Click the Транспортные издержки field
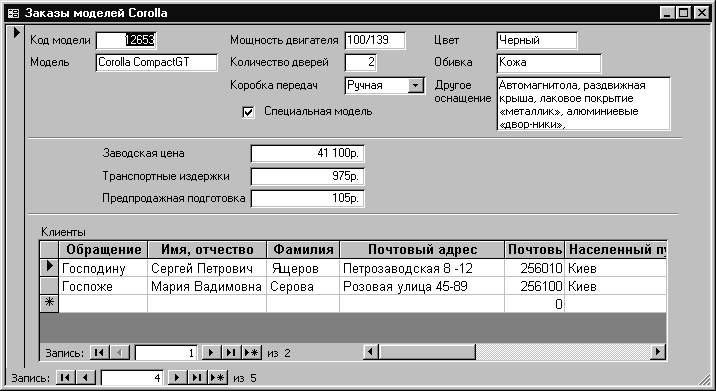The width and height of the screenshot is (716, 391). click(307, 176)
